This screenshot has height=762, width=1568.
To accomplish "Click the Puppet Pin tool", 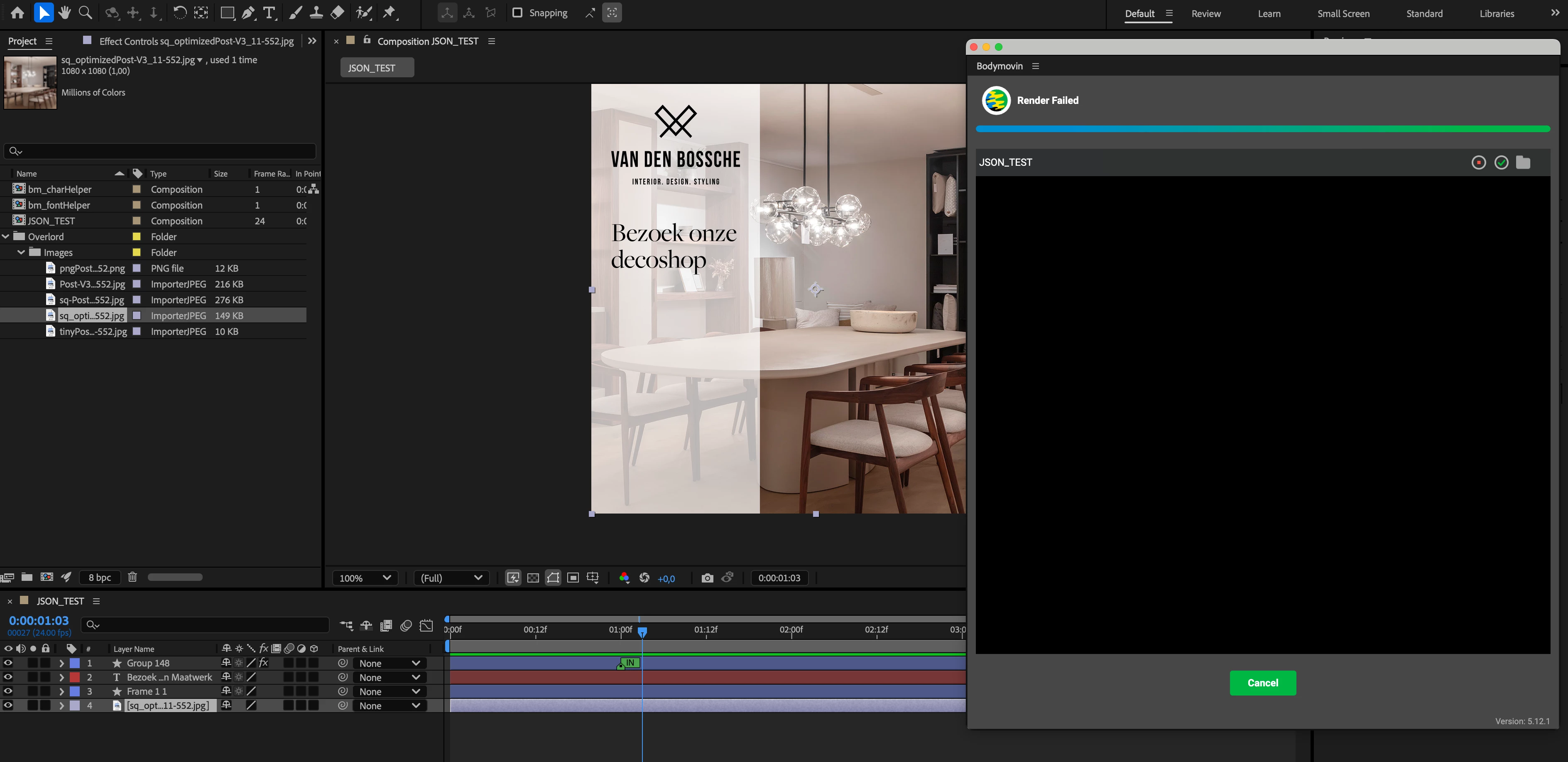I will point(390,13).
